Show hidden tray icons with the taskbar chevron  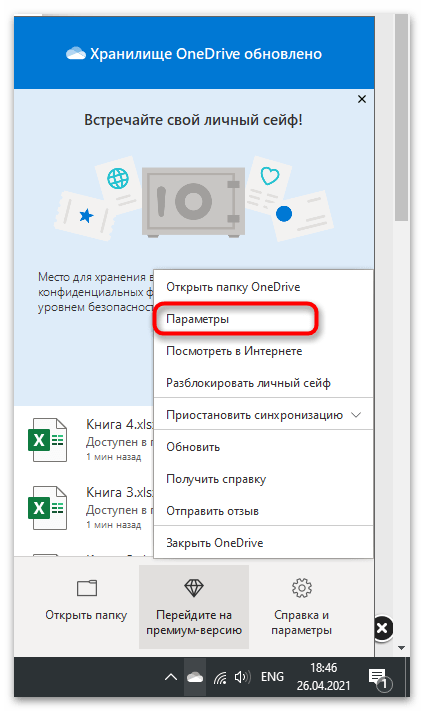(x=171, y=677)
